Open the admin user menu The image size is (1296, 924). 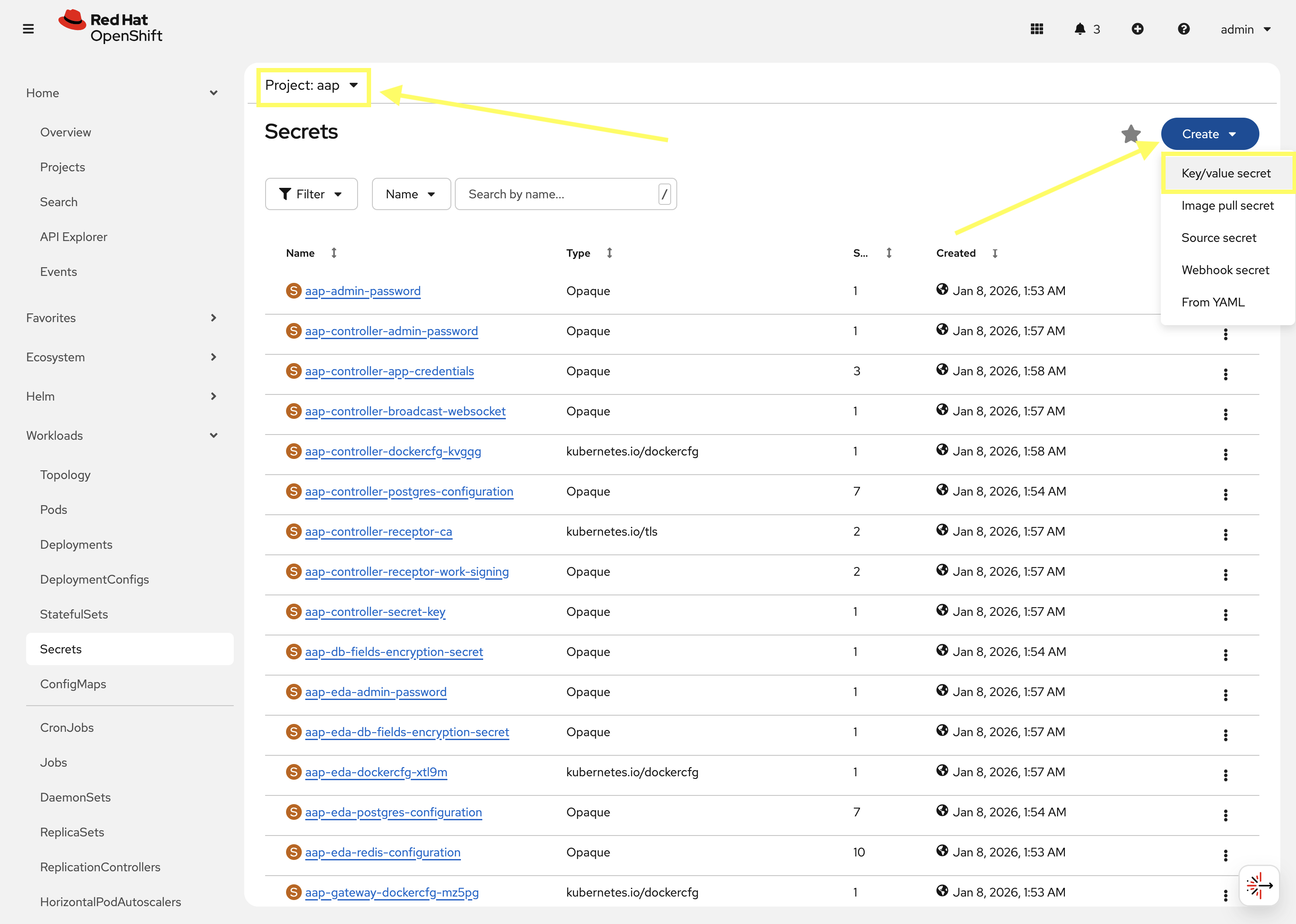[x=1245, y=29]
